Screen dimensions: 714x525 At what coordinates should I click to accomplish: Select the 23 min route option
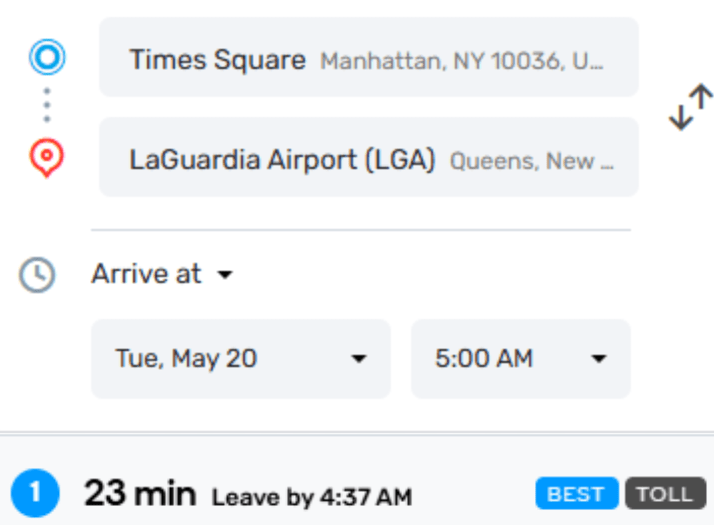140,493
